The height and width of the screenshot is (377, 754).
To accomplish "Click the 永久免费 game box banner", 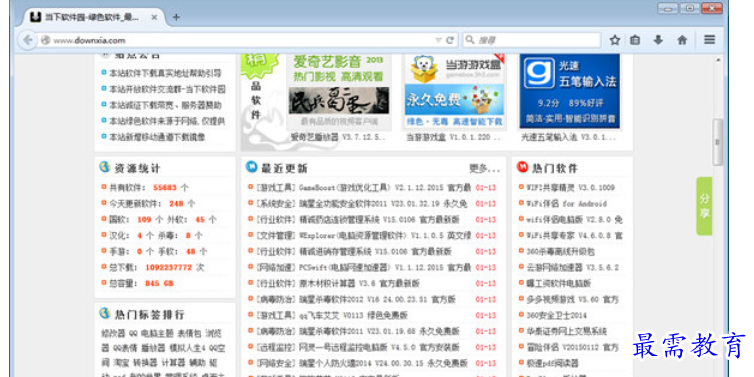I will point(454,100).
